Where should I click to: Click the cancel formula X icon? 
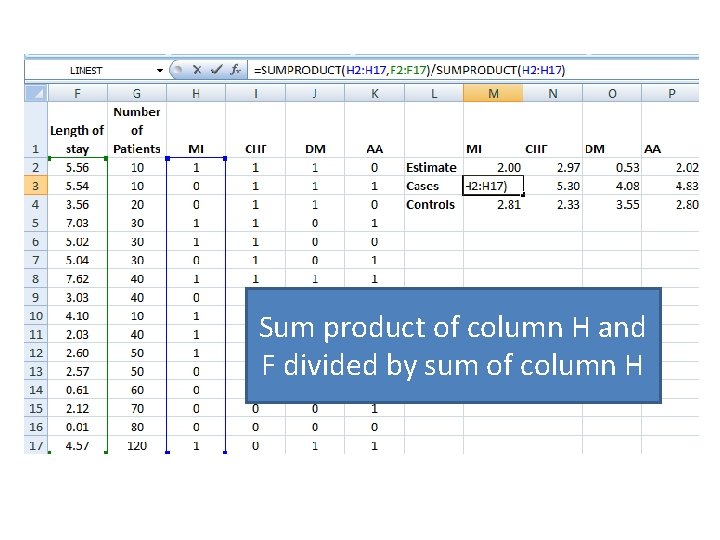tap(197, 70)
